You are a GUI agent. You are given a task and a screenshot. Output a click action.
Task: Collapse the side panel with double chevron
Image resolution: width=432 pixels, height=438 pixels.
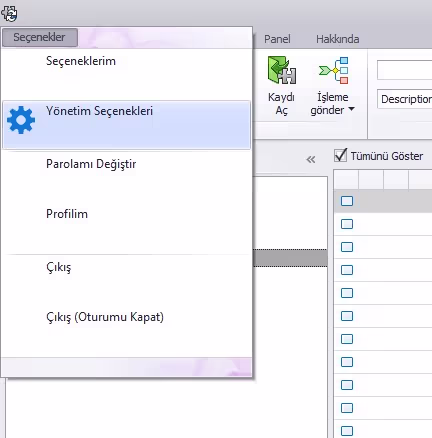tap(311, 160)
